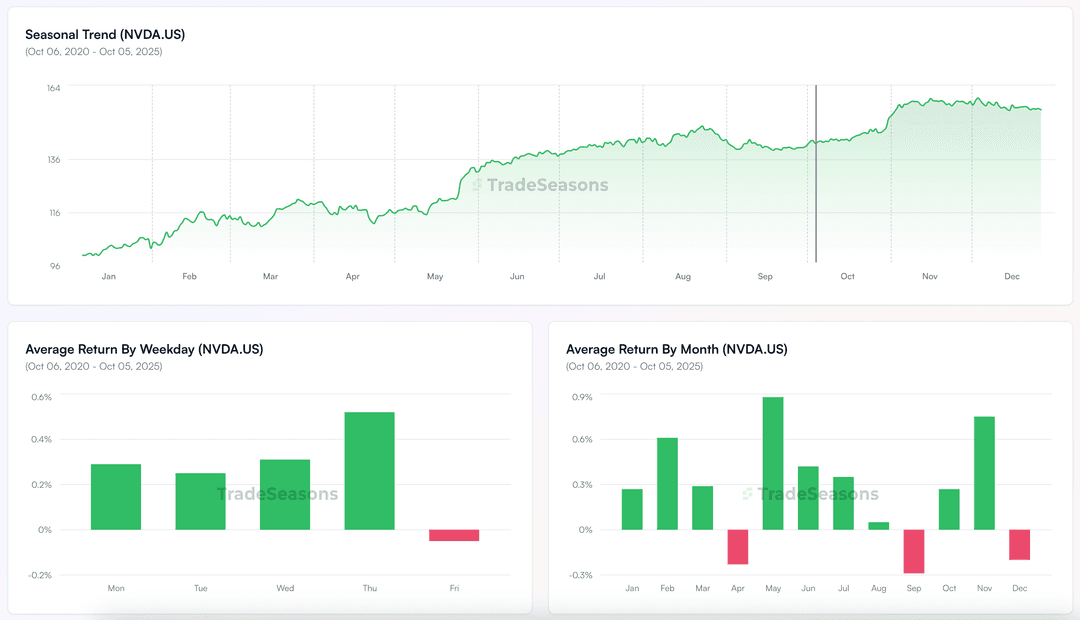Image resolution: width=1080 pixels, height=620 pixels.
Task: Click the Thursday bar in weekday chart
Action: click(x=369, y=471)
